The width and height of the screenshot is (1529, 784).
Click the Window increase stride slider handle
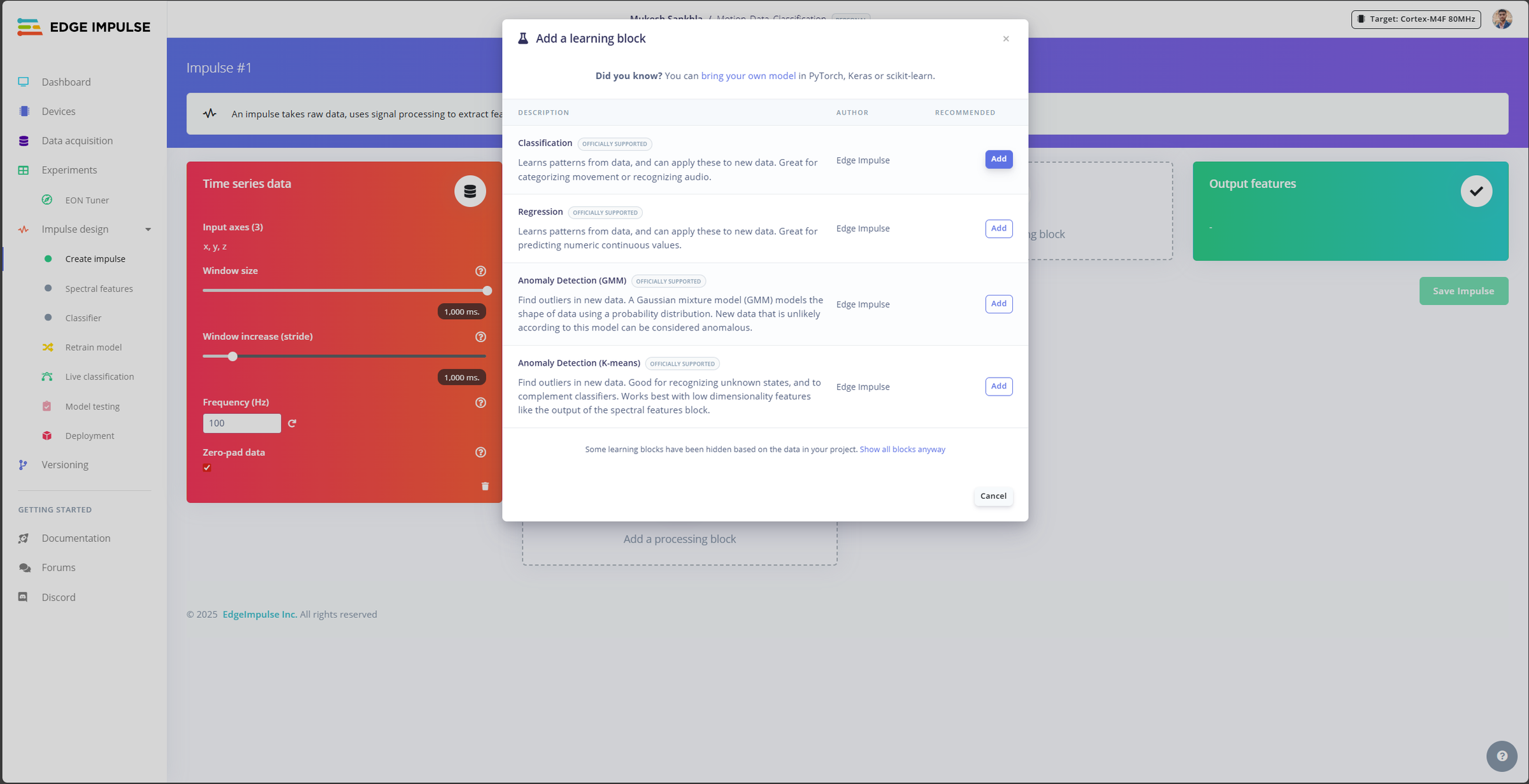[x=233, y=356]
